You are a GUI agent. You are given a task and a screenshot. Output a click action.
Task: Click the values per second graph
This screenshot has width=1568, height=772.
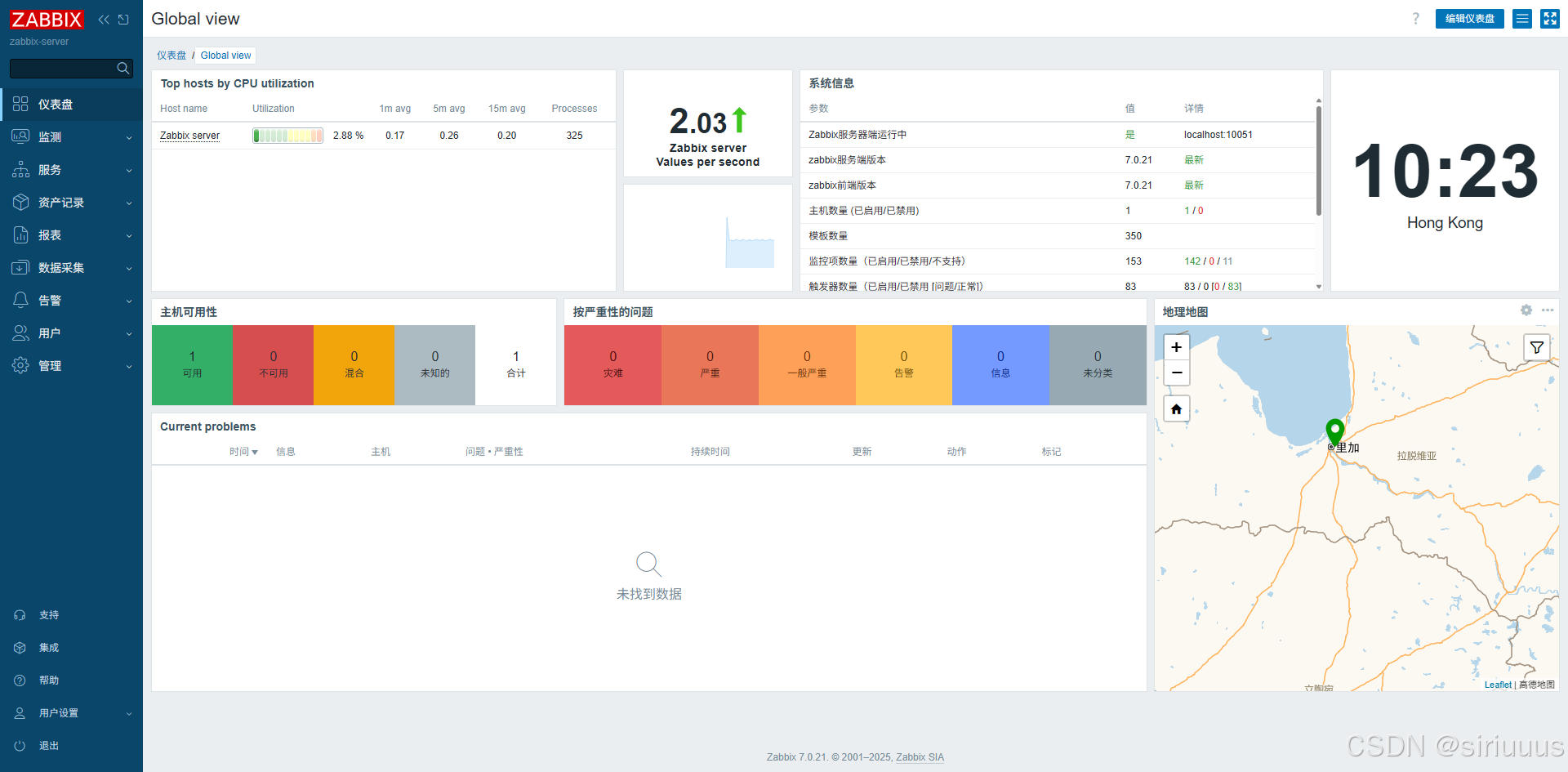pyautogui.click(x=708, y=238)
